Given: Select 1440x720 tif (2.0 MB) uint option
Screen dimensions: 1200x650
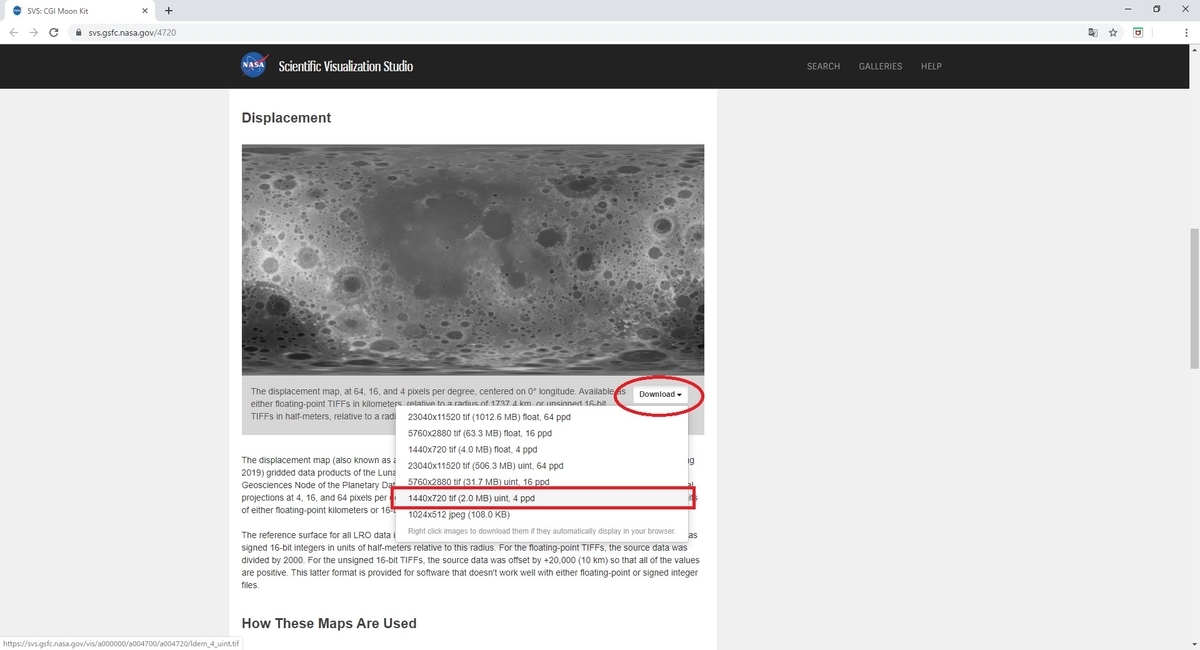Looking at the screenshot, I should click(541, 497).
